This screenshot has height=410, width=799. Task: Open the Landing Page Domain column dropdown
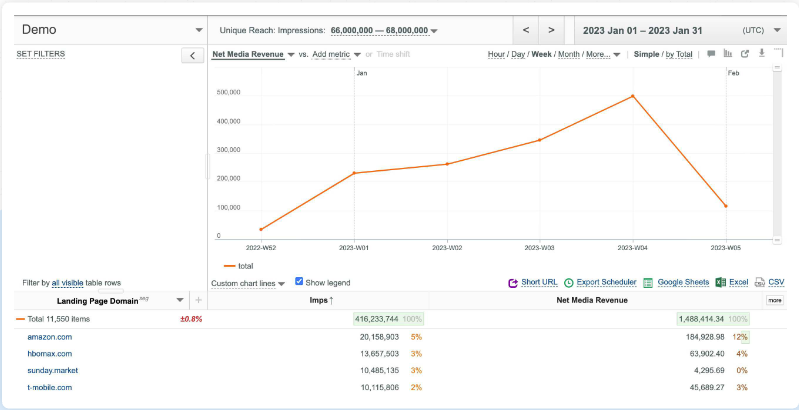(180, 300)
